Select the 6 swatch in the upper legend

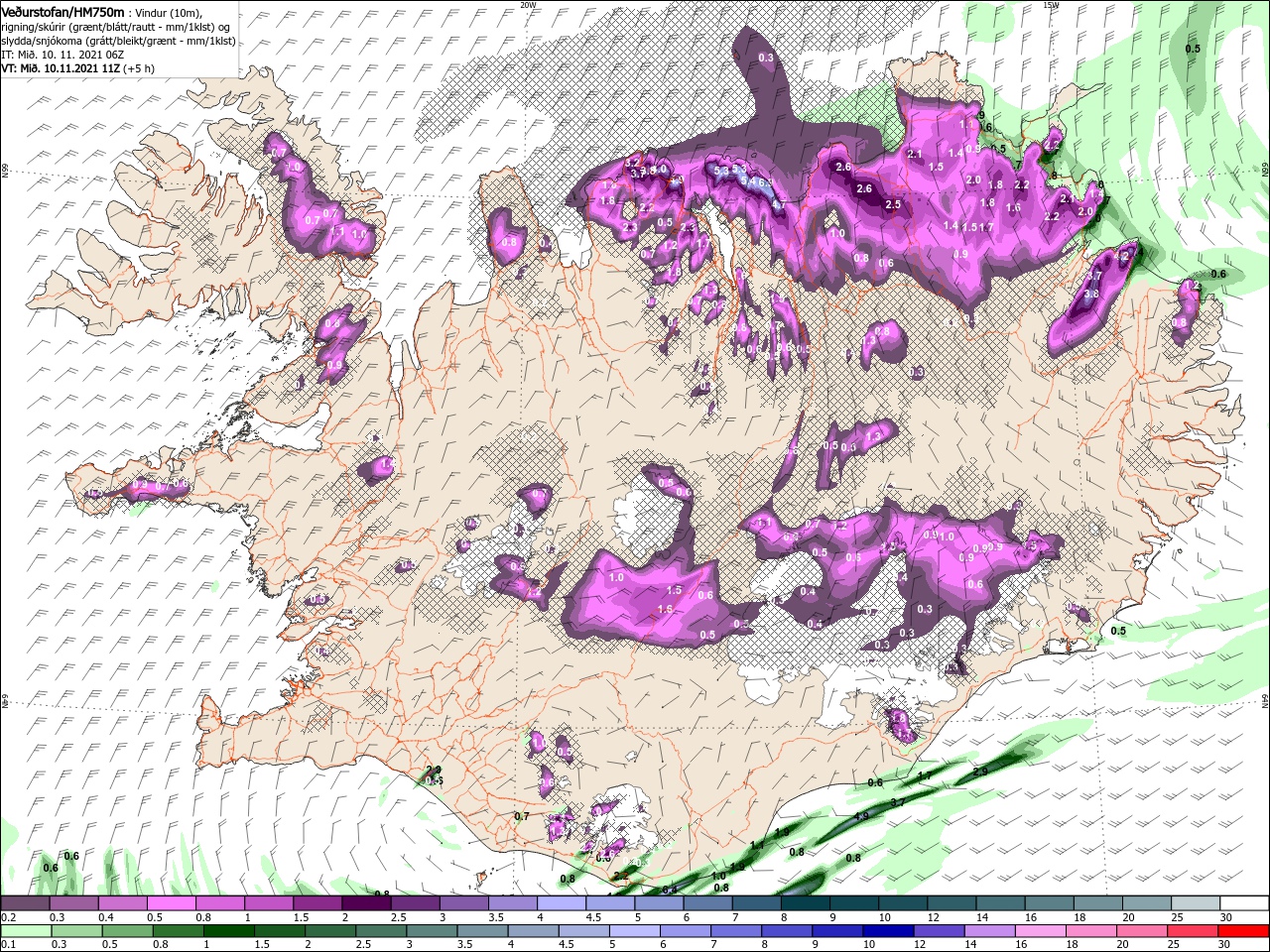(707, 903)
